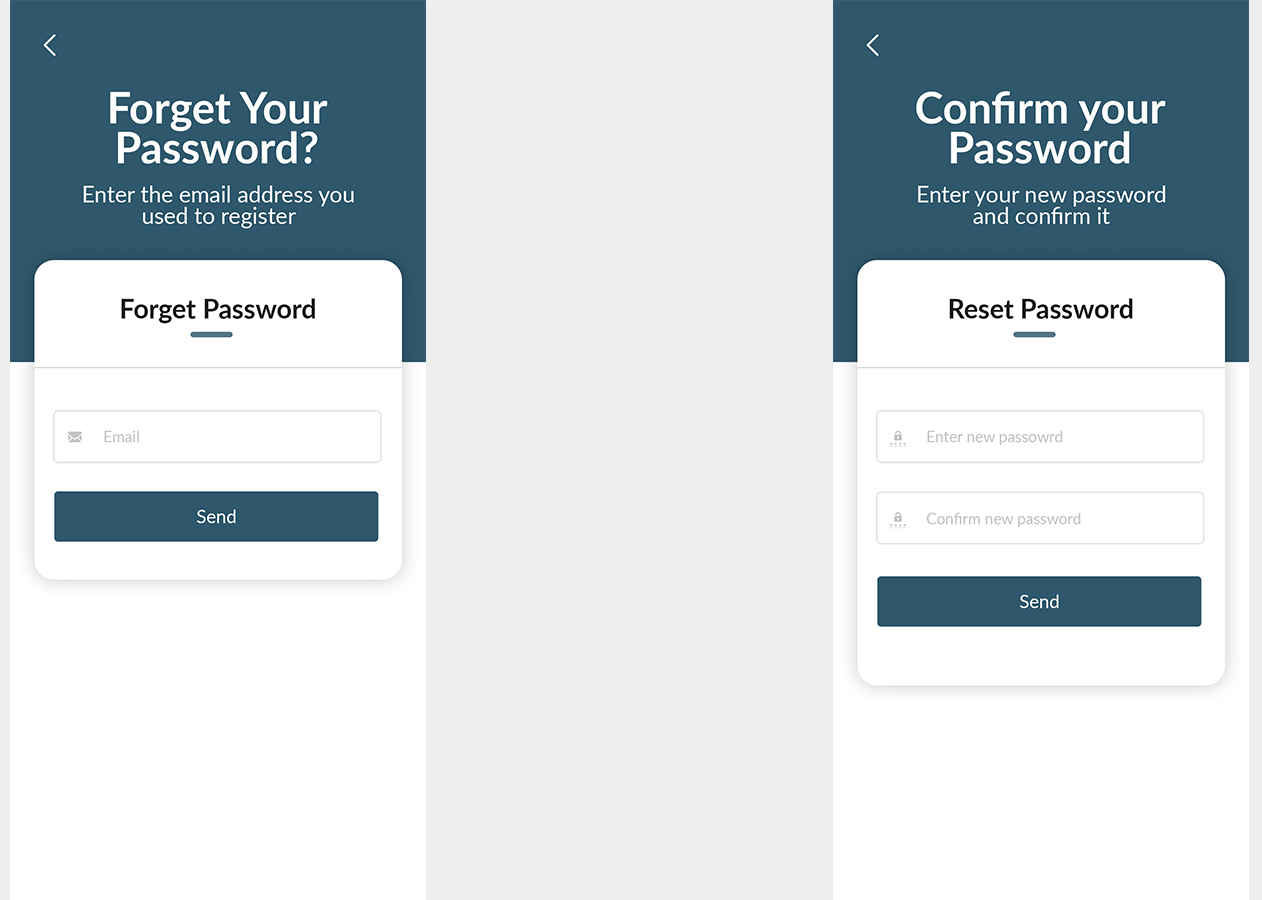Tap the back arrow on Confirm your Password screen

tap(873, 45)
